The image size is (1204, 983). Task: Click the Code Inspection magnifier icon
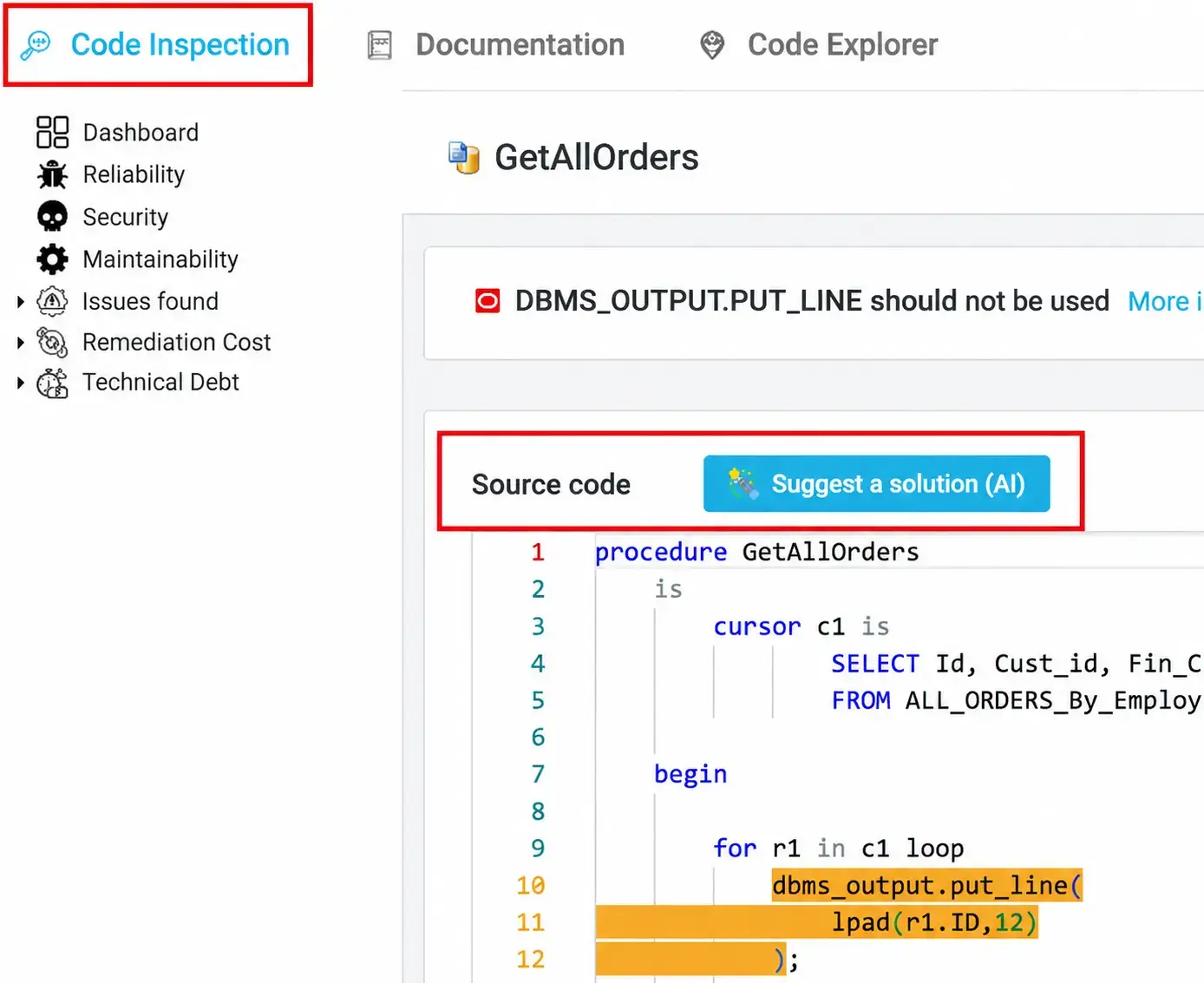[36, 45]
